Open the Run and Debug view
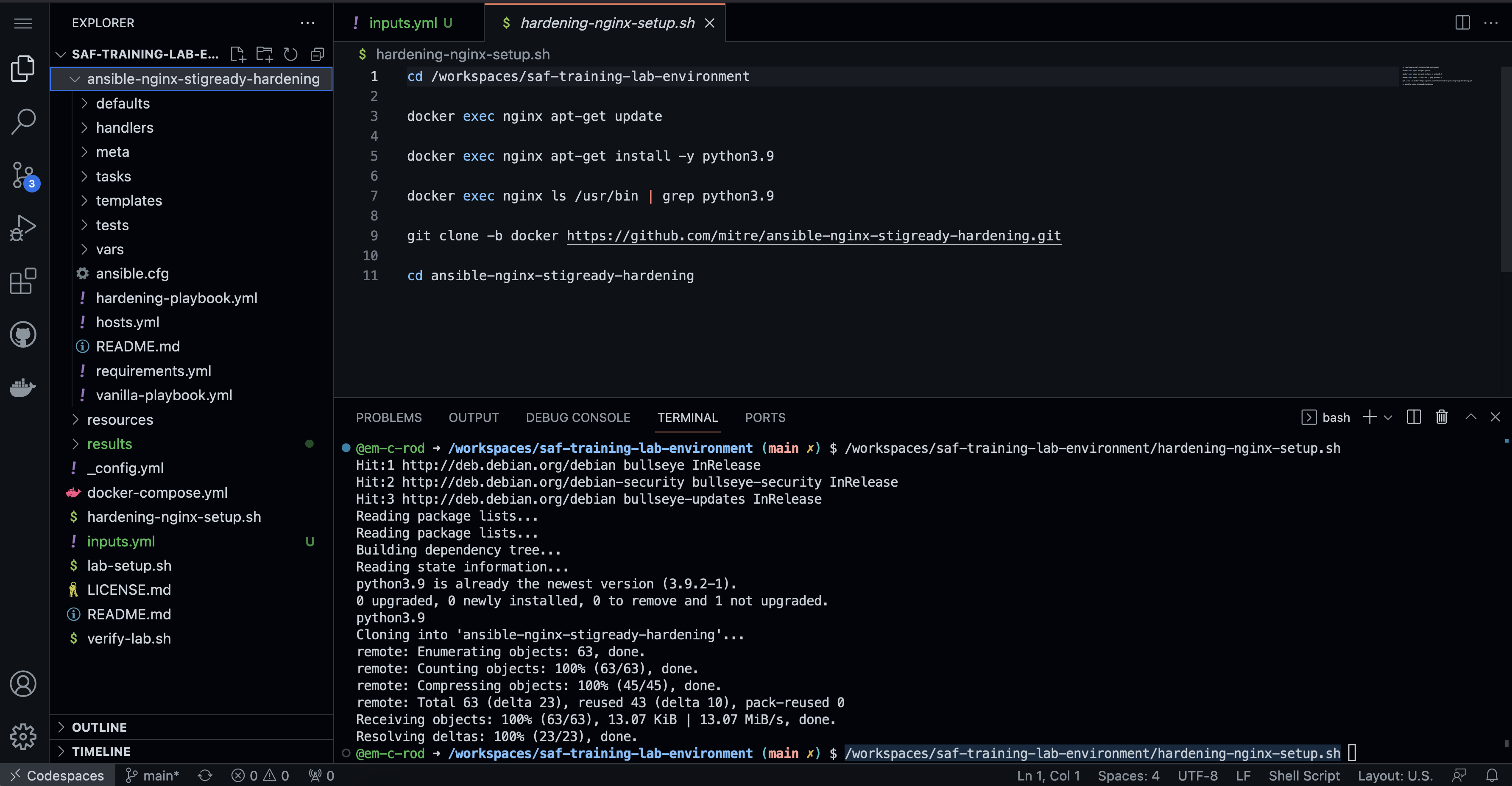 [x=23, y=228]
